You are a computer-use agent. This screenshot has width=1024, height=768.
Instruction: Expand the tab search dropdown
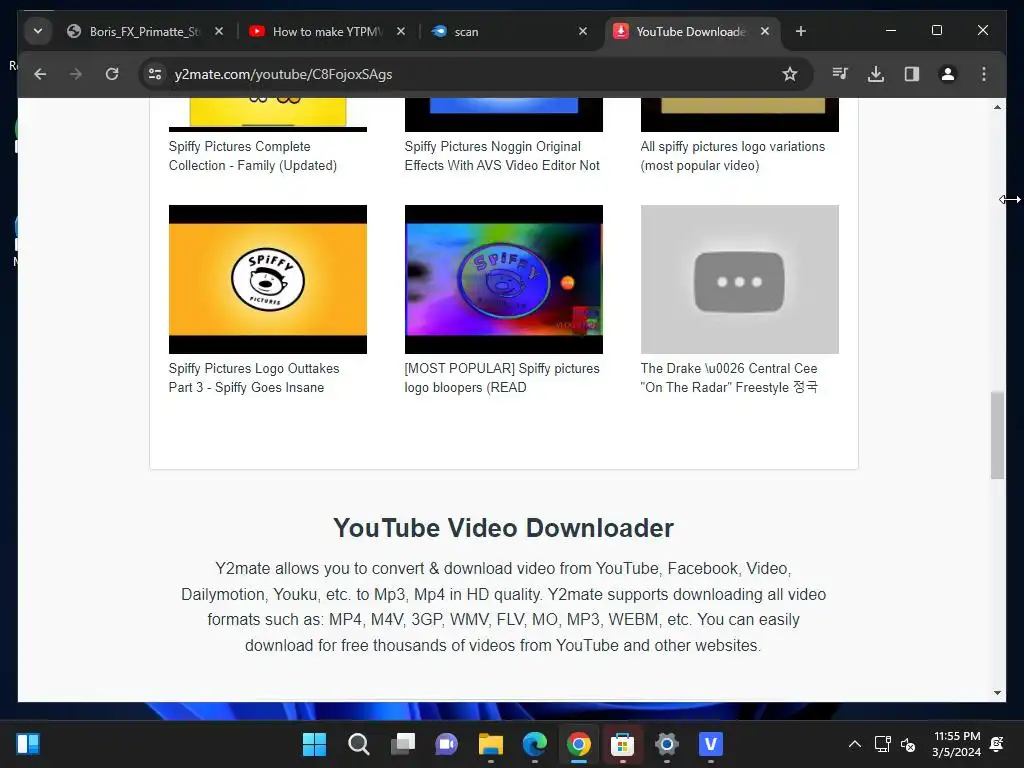pos(38,31)
